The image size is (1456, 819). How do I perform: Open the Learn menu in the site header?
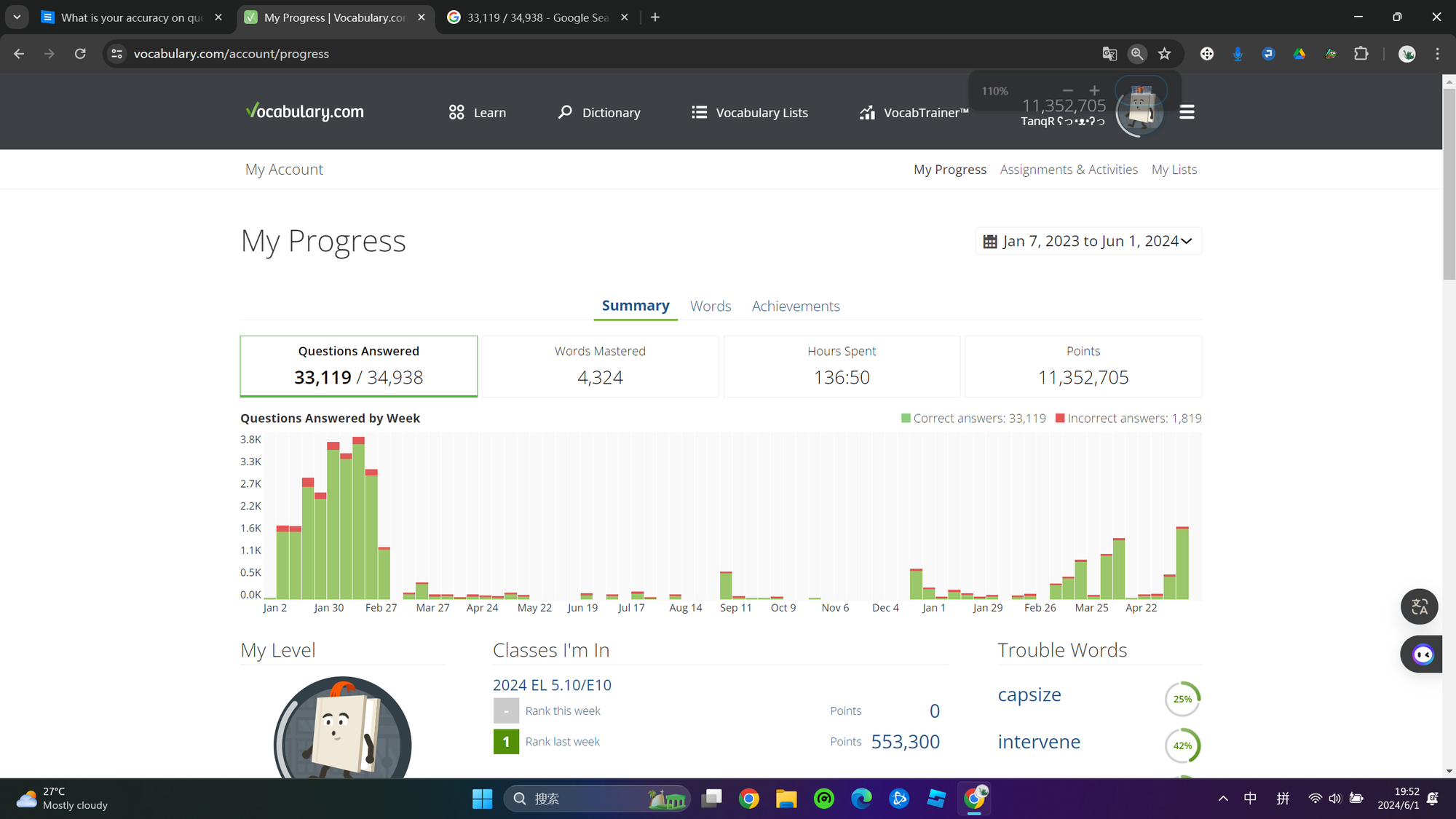click(478, 112)
